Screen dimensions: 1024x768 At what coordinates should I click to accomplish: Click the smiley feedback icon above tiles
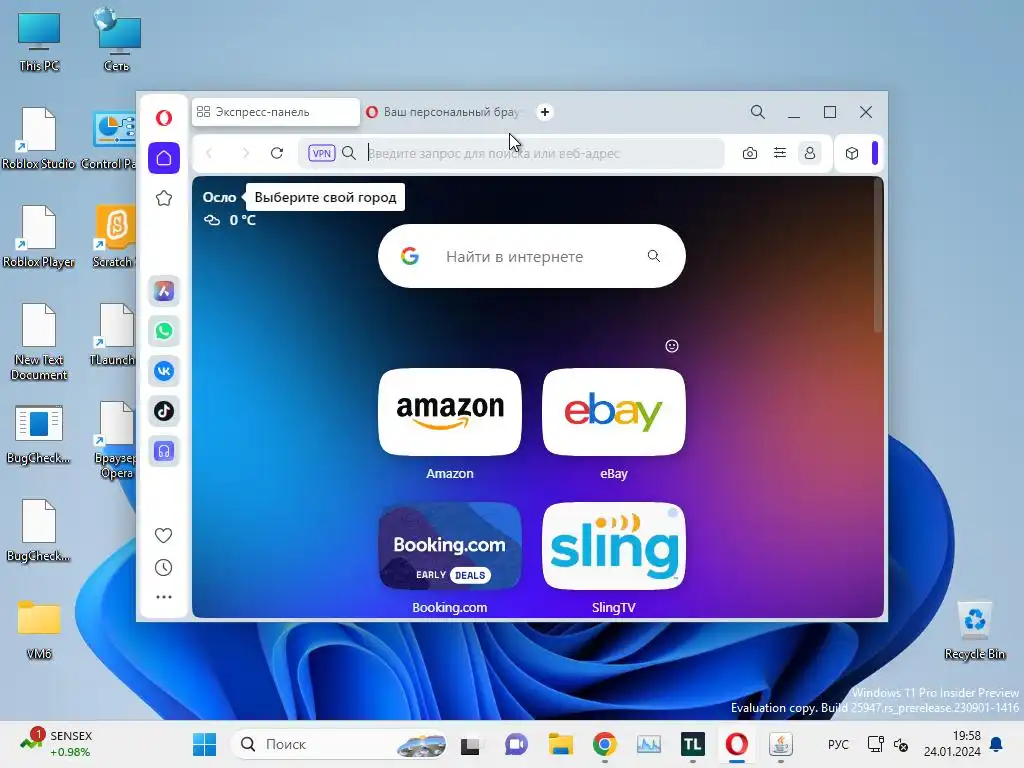[672, 346]
